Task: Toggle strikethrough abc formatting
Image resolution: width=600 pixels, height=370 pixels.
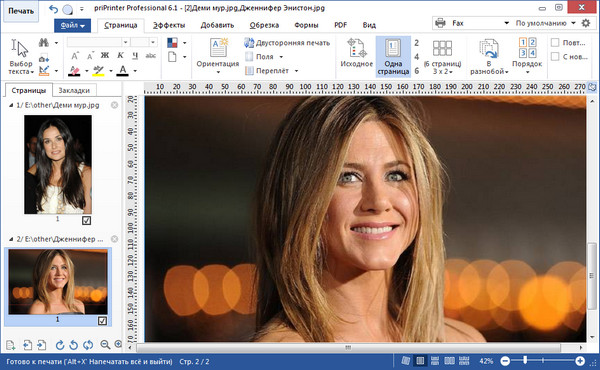Action: (151, 56)
